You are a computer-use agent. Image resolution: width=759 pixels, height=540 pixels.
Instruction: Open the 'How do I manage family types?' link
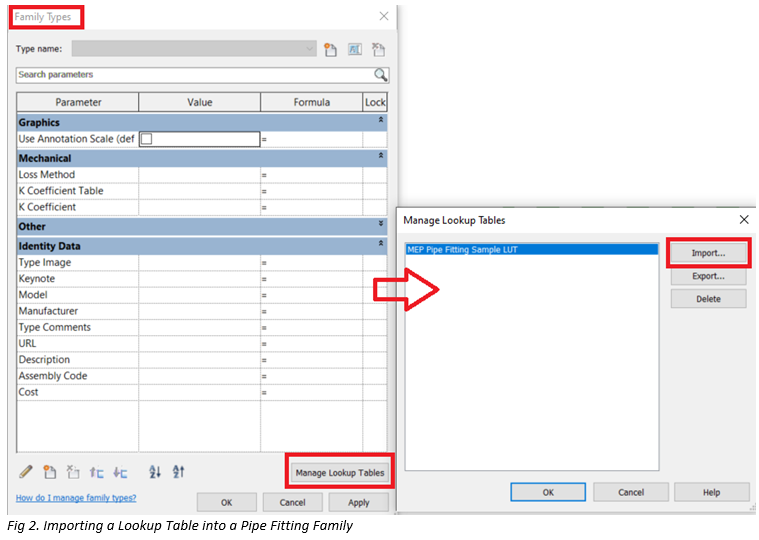pyautogui.click(x=76, y=498)
